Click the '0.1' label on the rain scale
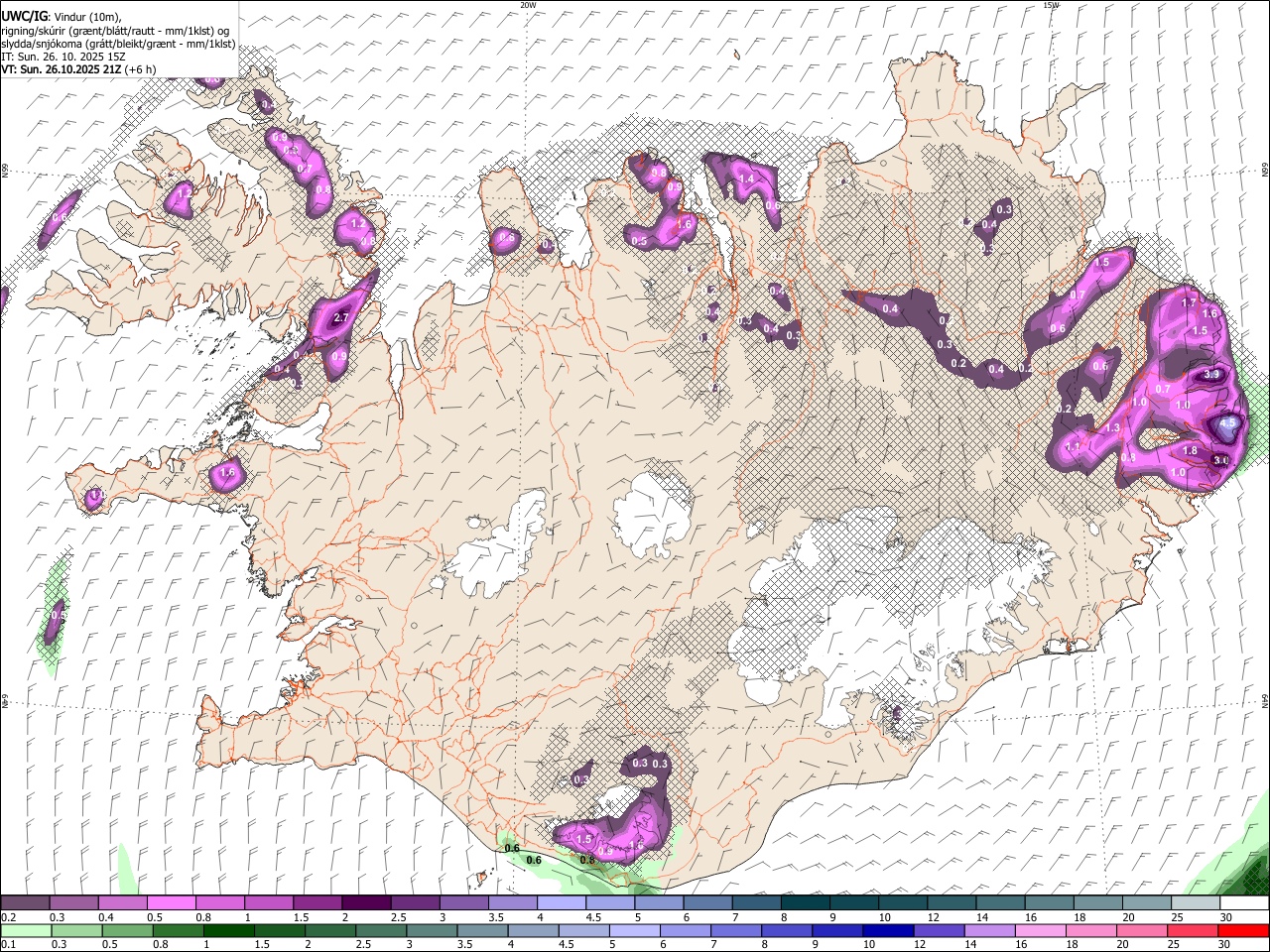Image resolution: width=1270 pixels, height=952 pixels. 8,945
